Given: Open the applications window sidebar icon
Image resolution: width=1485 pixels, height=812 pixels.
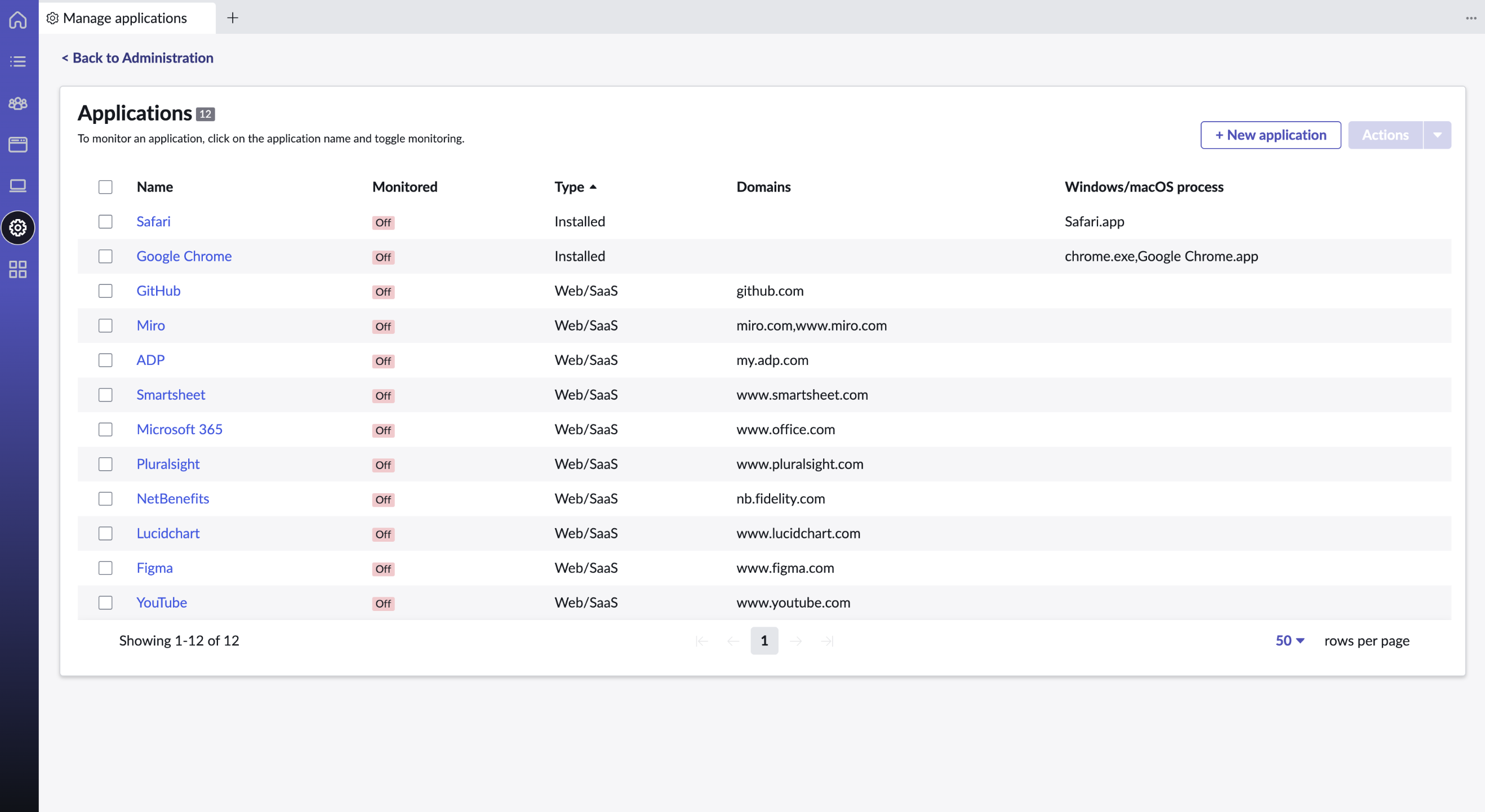Looking at the screenshot, I should (x=18, y=144).
